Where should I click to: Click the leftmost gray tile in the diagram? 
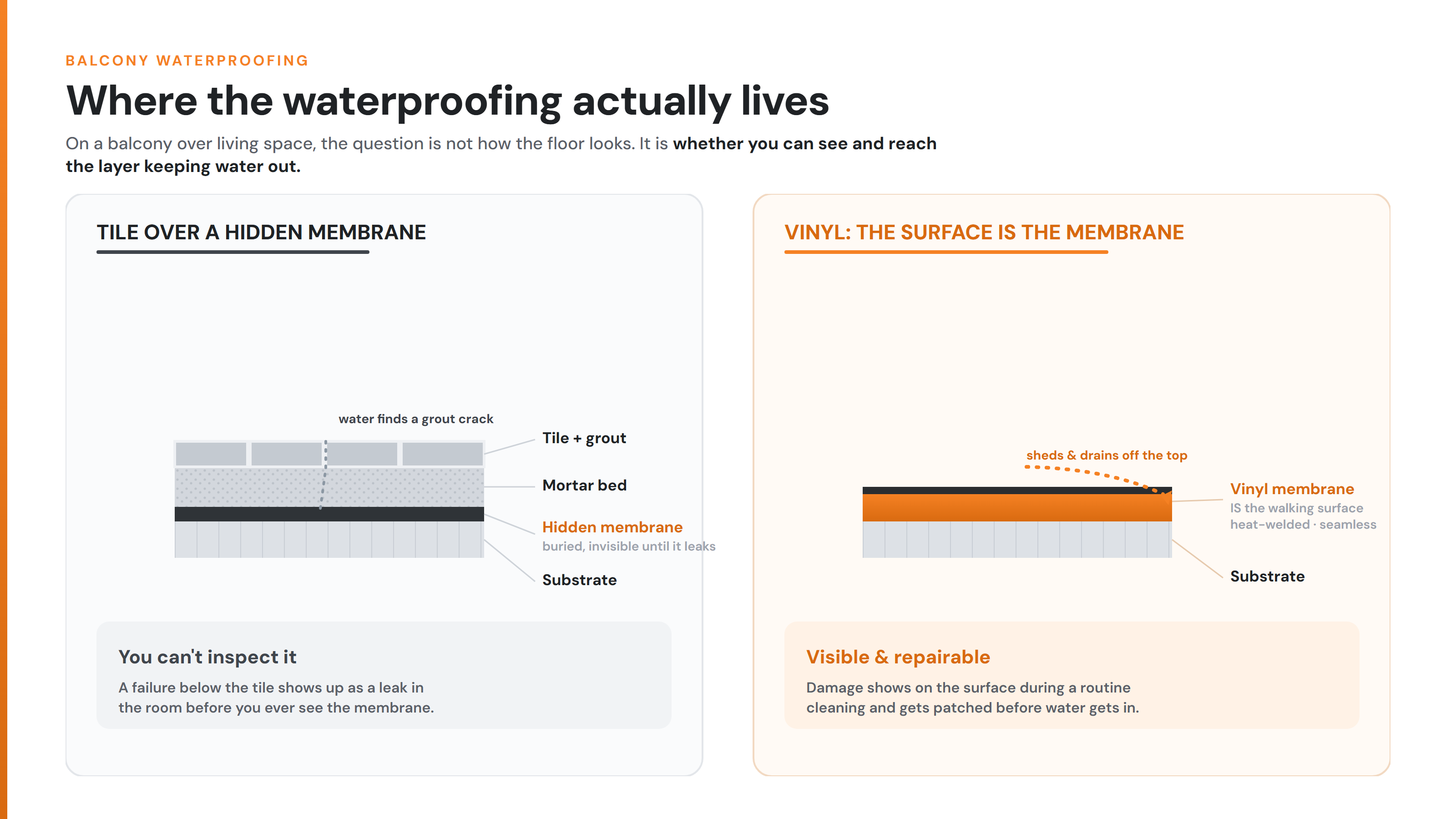click(211, 454)
